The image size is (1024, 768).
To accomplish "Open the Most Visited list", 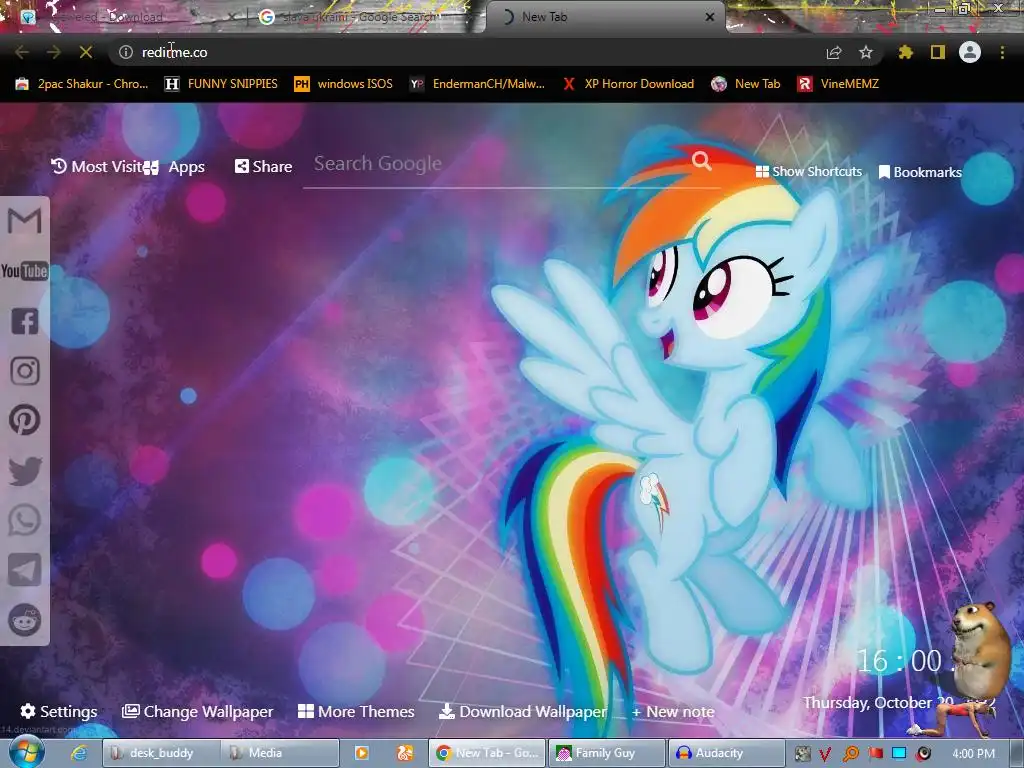I will pyautogui.click(x=97, y=167).
